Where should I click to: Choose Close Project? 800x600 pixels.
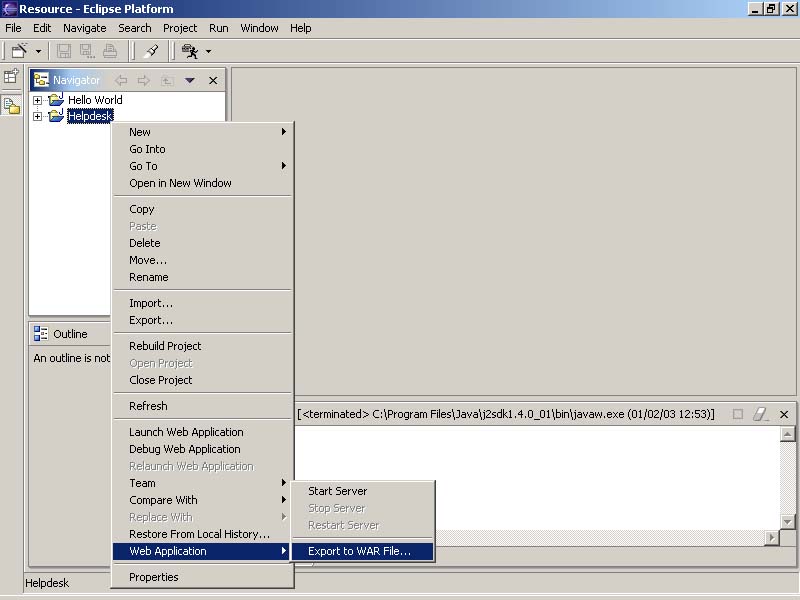(203, 380)
